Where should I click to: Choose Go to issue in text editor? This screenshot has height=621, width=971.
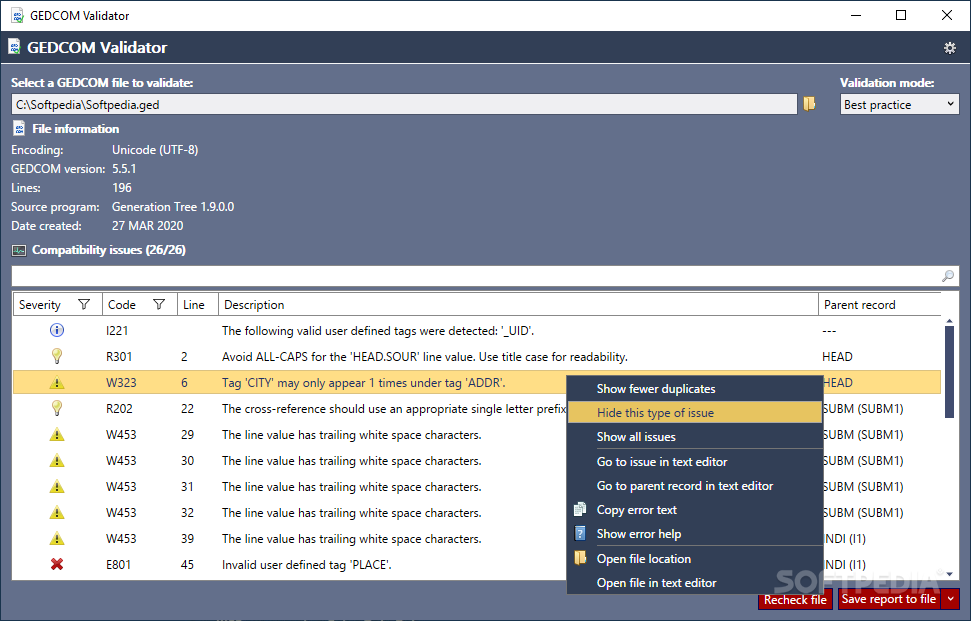coord(695,462)
